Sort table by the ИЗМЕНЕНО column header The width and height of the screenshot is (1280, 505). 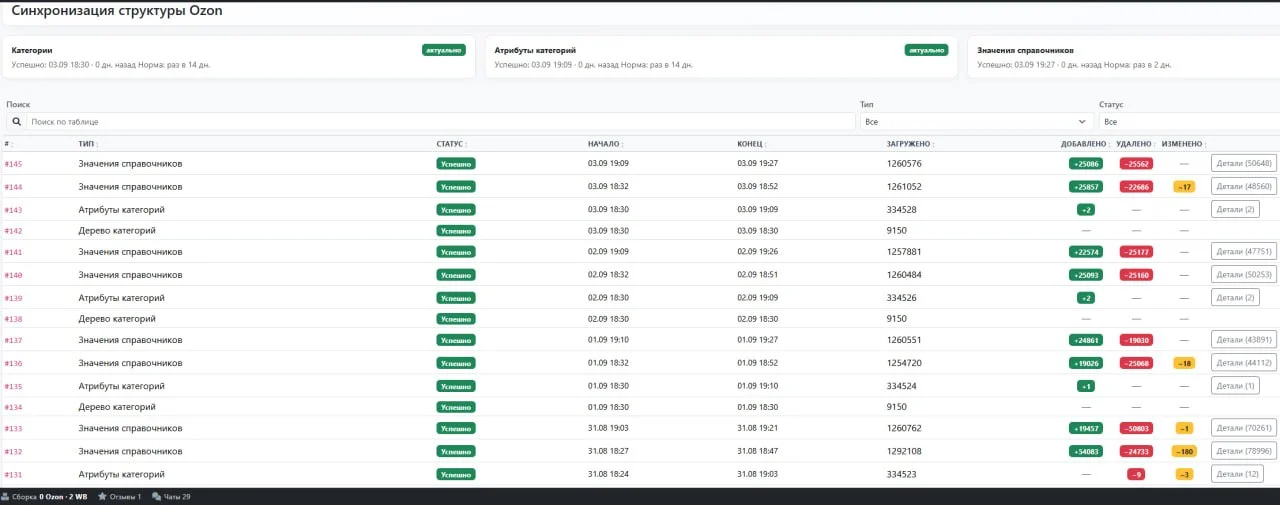[x=1184, y=144]
